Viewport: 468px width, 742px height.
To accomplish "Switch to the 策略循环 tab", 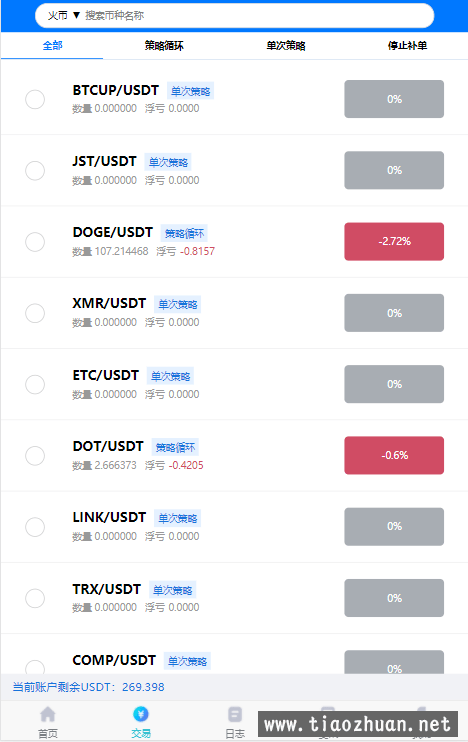I will click(164, 46).
